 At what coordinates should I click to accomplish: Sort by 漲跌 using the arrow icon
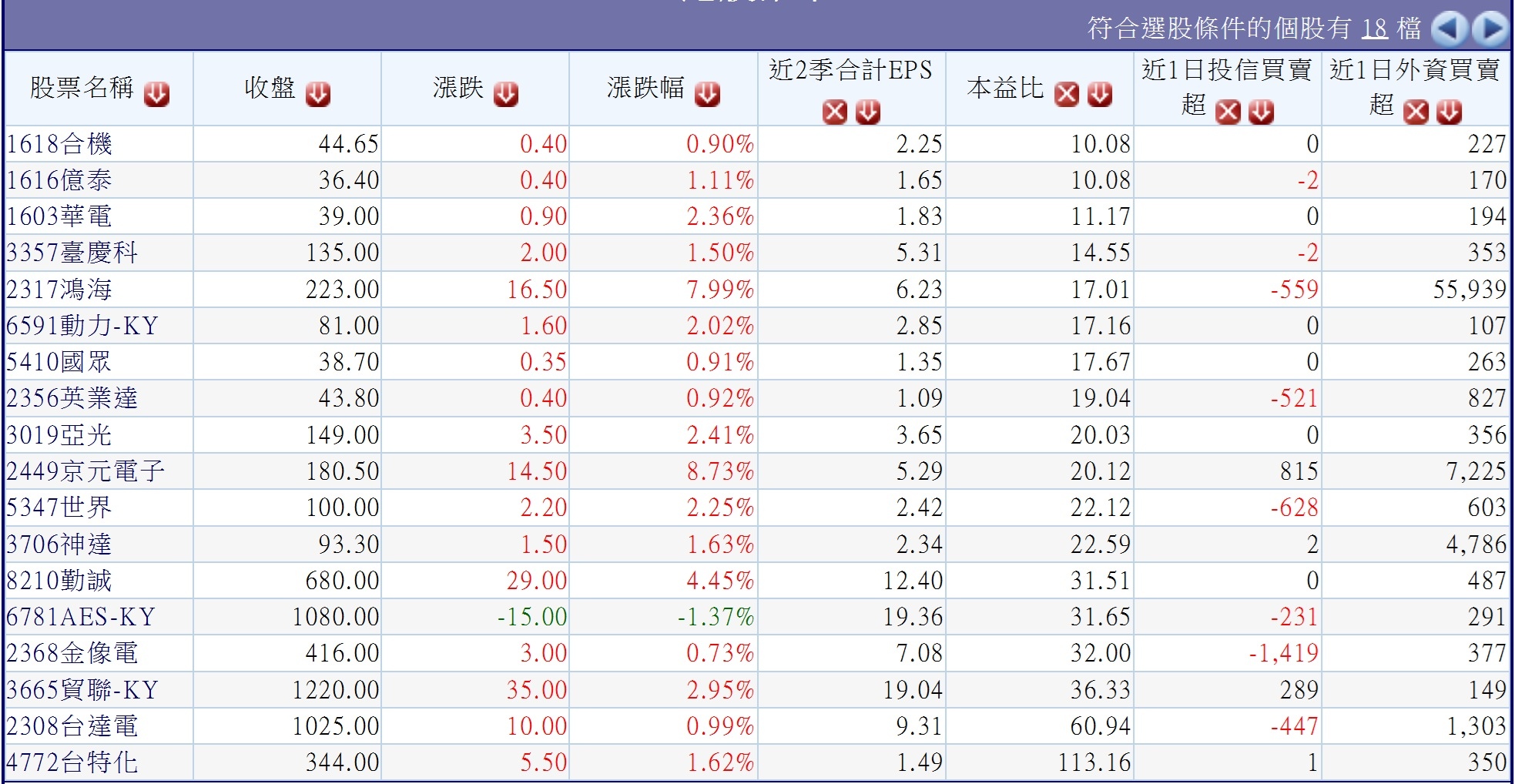pos(506,94)
